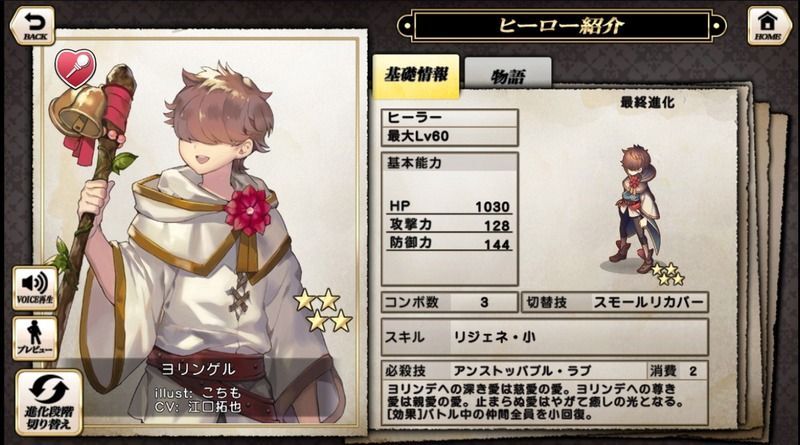The width and height of the screenshot is (800, 445).
Task: Tap the bell on the staff artwork
Action: pyautogui.click(x=78, y=111)
